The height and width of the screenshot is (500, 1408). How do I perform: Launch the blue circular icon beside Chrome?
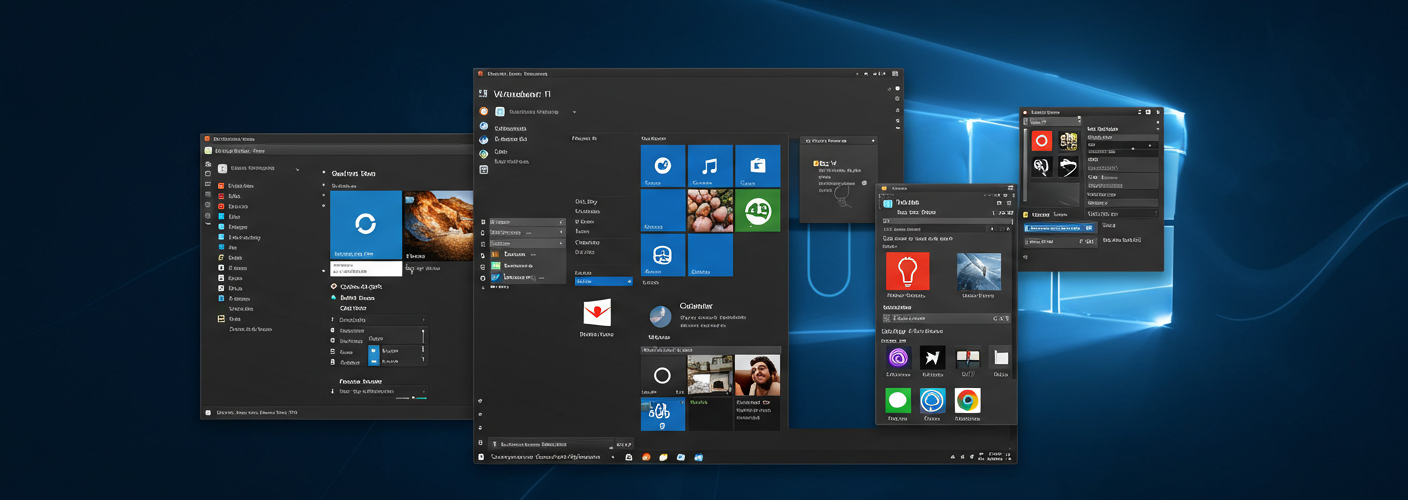click(x=932, y=401)
